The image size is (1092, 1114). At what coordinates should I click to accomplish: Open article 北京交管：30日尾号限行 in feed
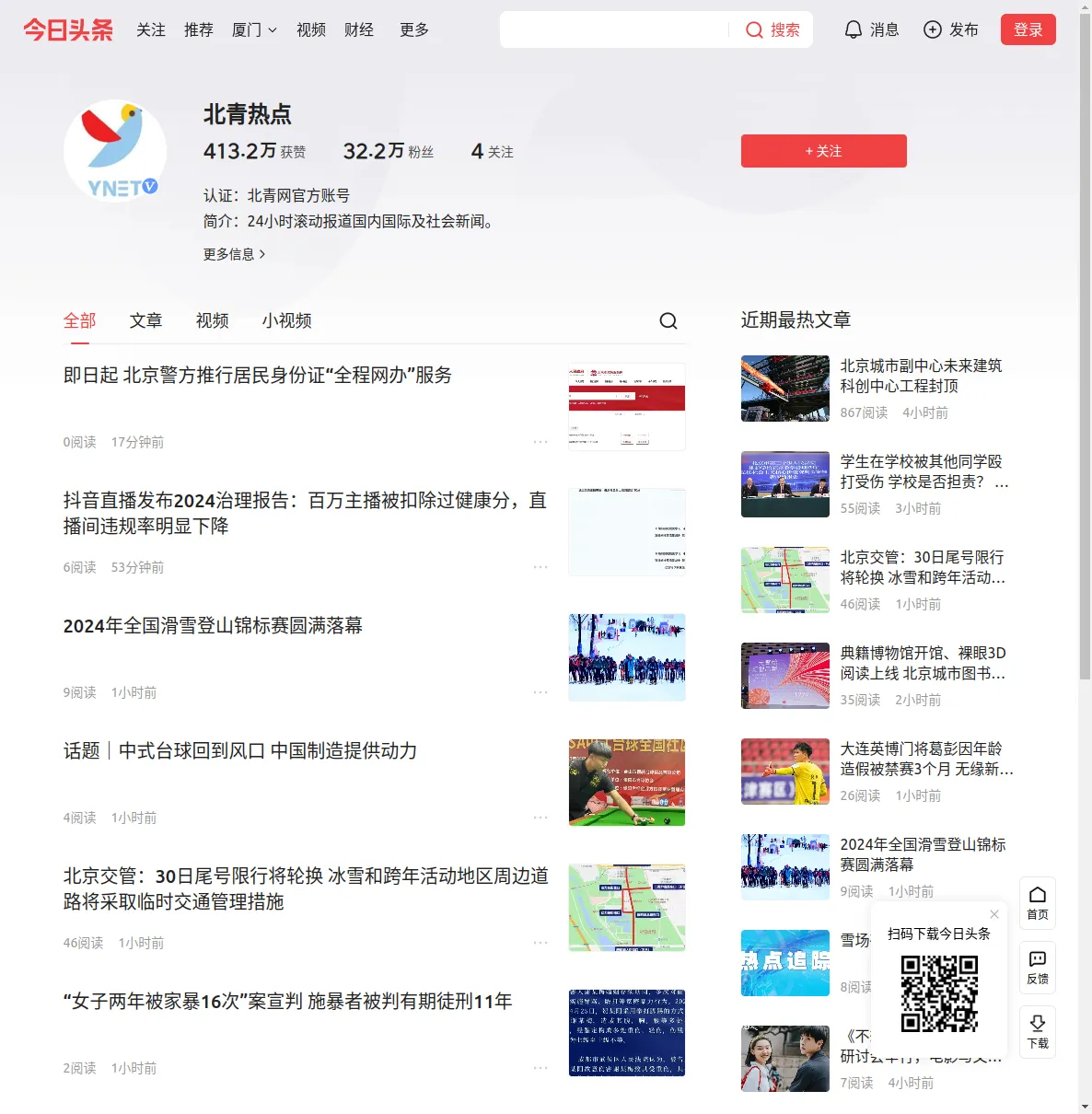306,888
